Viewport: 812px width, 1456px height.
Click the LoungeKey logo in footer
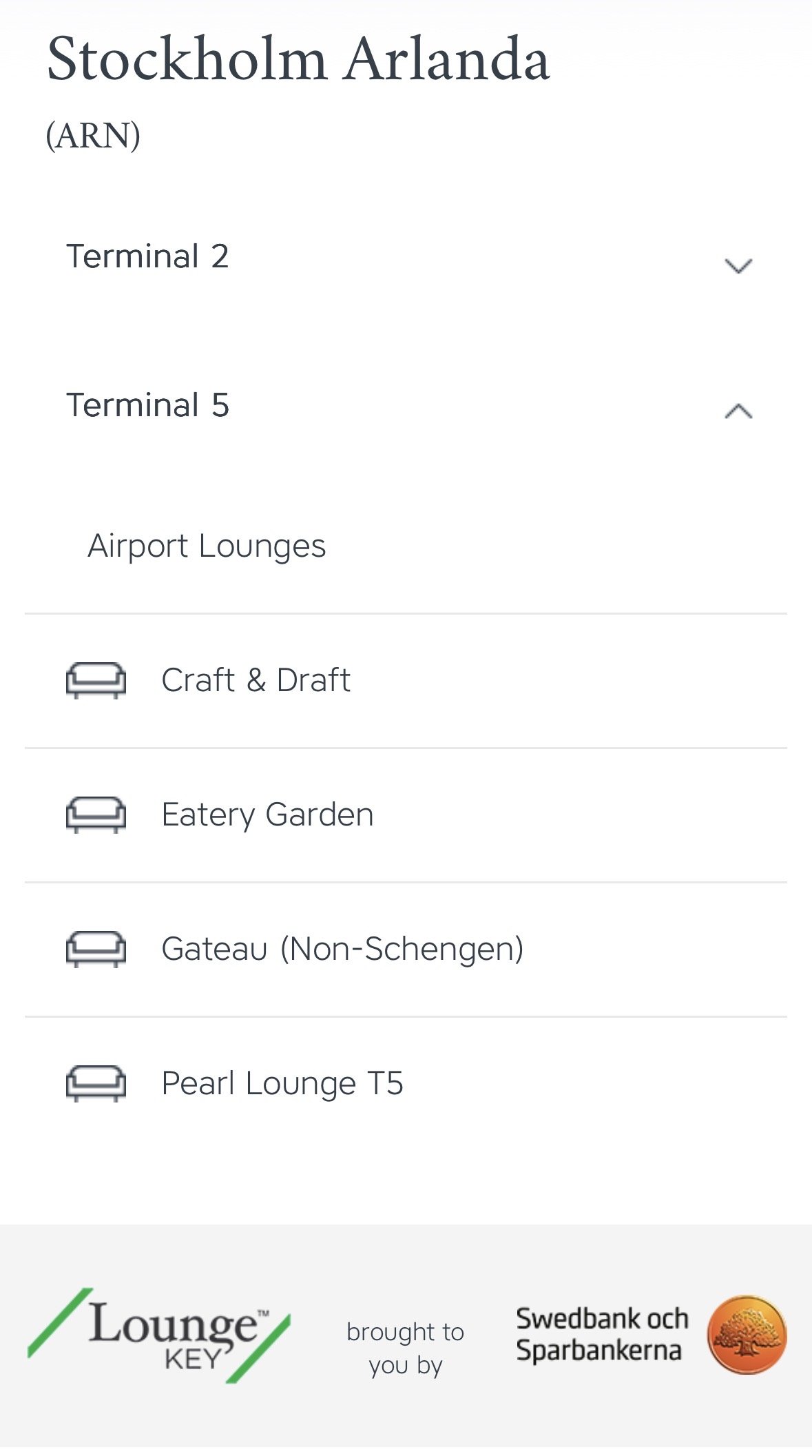coord(159,1335)
